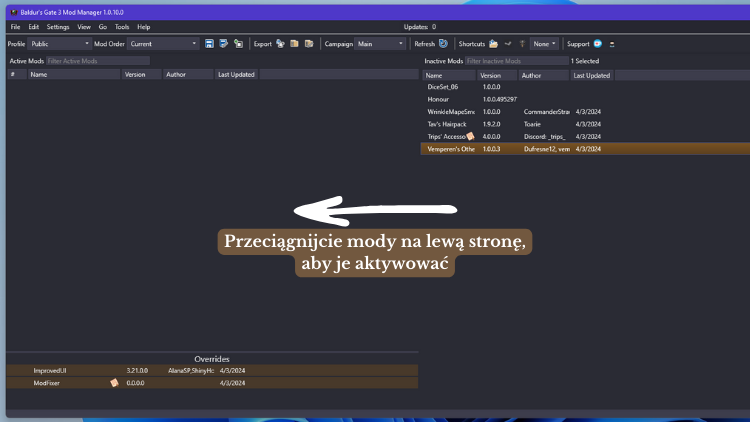Click the Support label in toolbar
Viewport: 750px width, 422px height.
[x=578, y=44]
